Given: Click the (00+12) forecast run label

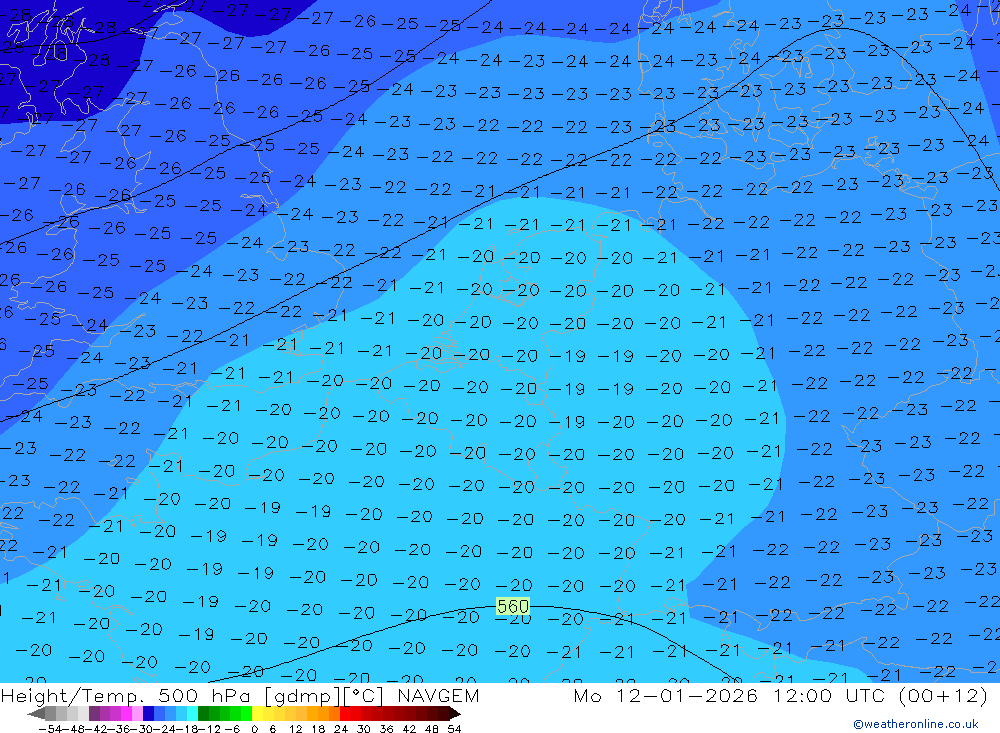Looking at the screenshot, I should tap(943, 695).
